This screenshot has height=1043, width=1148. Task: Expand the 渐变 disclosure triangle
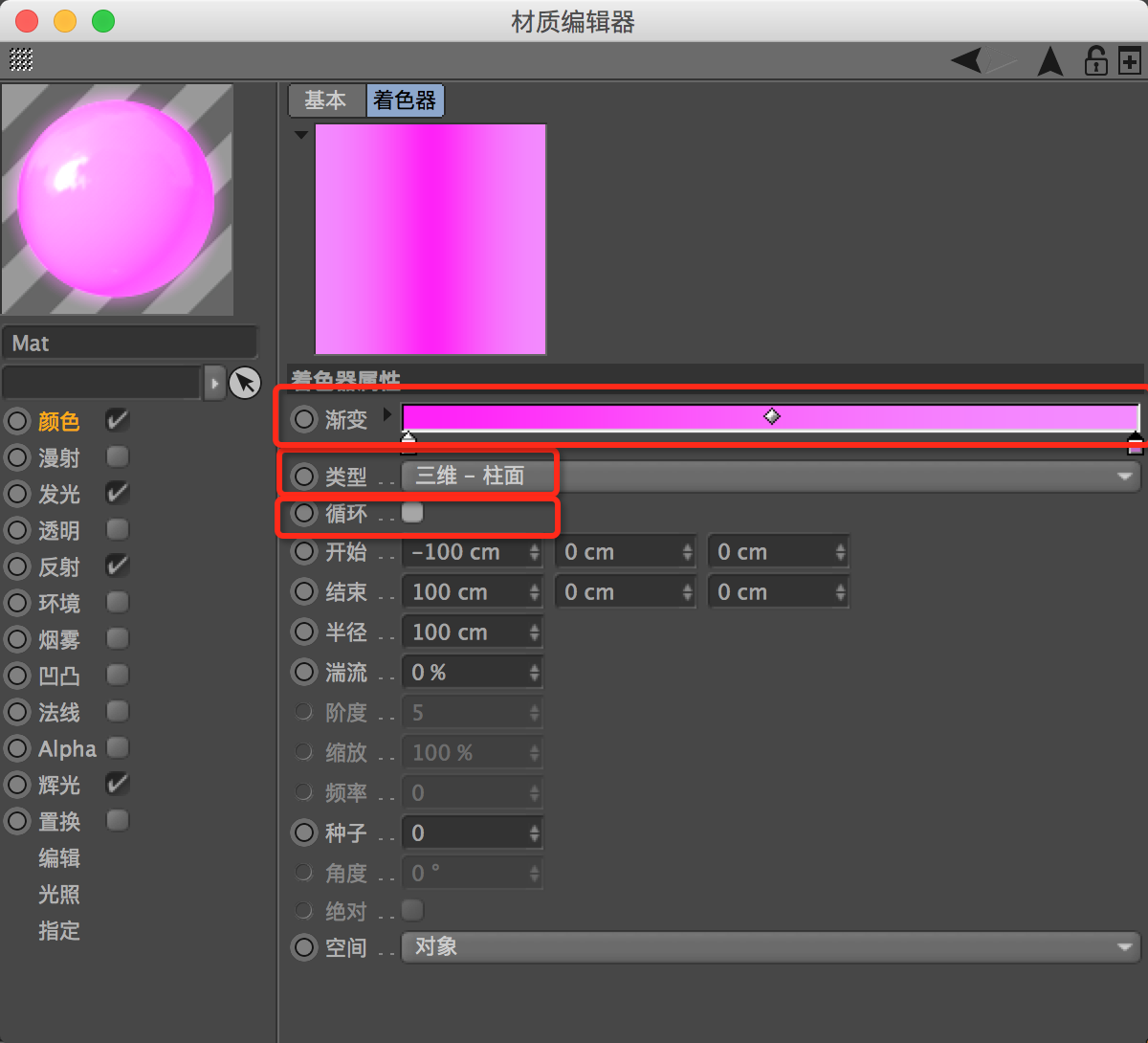(386, 415)
